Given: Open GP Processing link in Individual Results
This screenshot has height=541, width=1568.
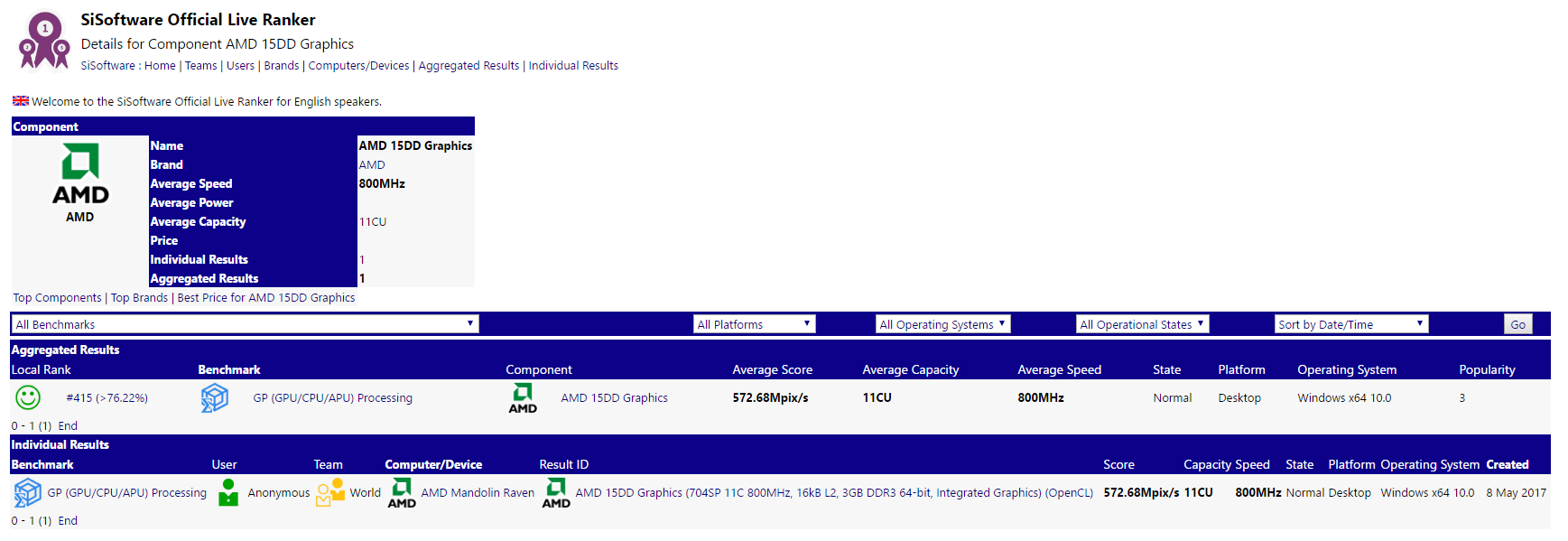Looking at the screenshot, I should click(126, 492).
